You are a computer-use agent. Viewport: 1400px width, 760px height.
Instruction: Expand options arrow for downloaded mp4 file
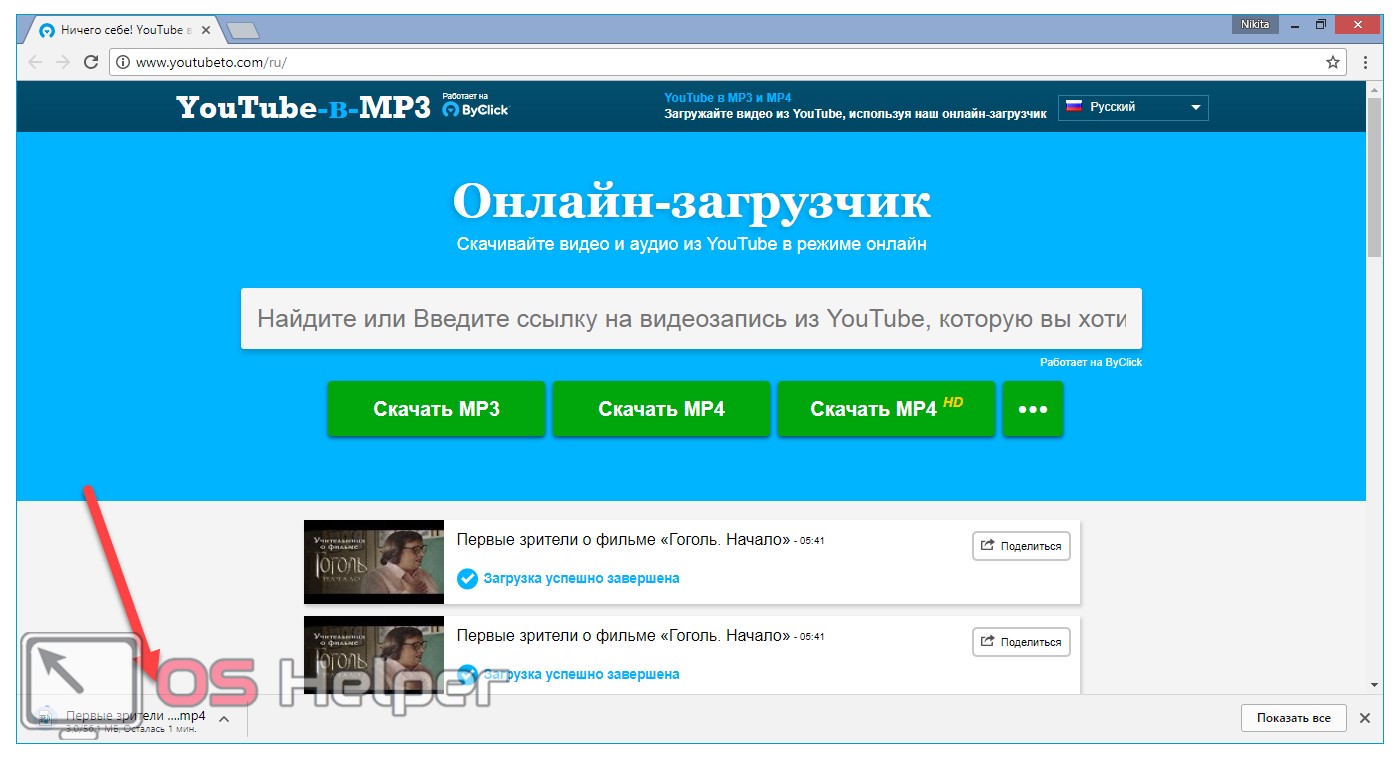pyautogui.click(x=224, y=718)
